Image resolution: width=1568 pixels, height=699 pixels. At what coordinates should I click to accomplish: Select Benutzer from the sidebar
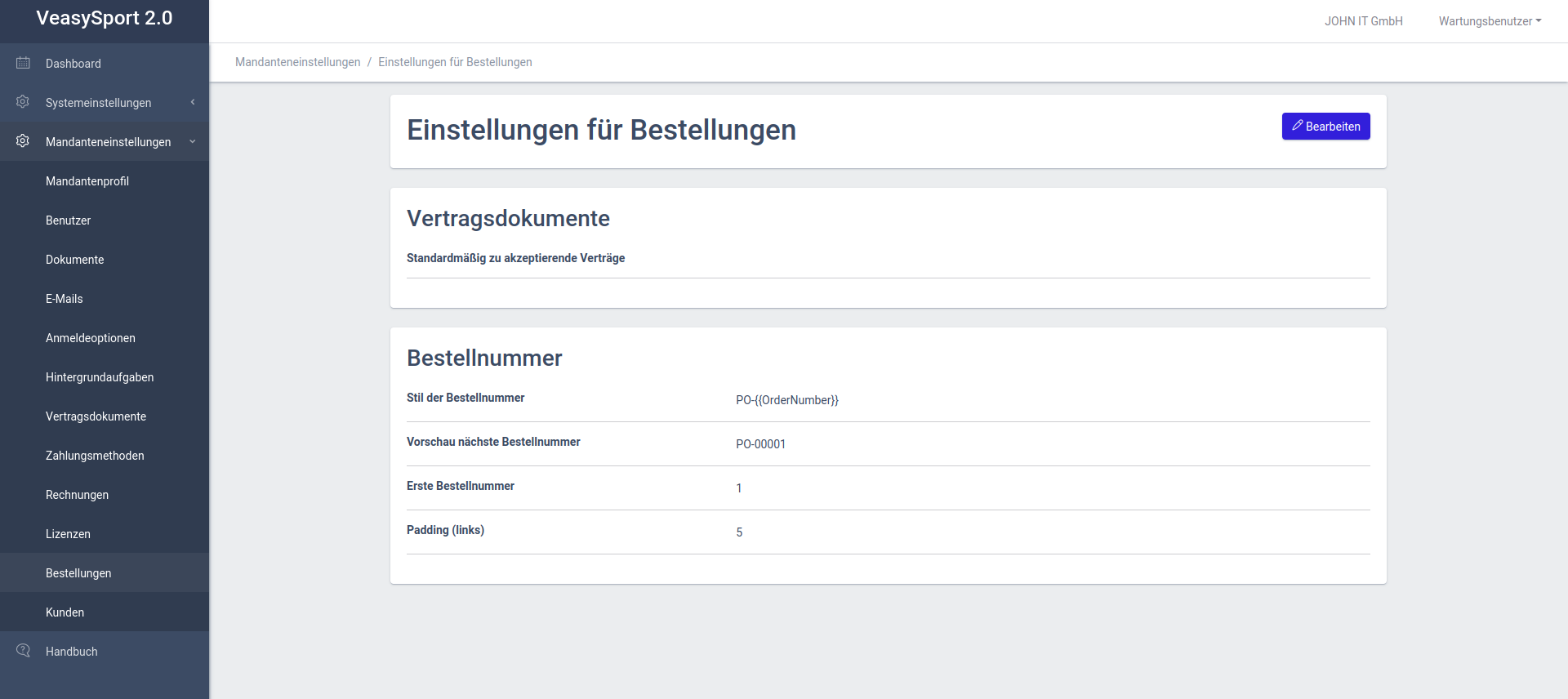pyautogui.click(x=69, y=220)
